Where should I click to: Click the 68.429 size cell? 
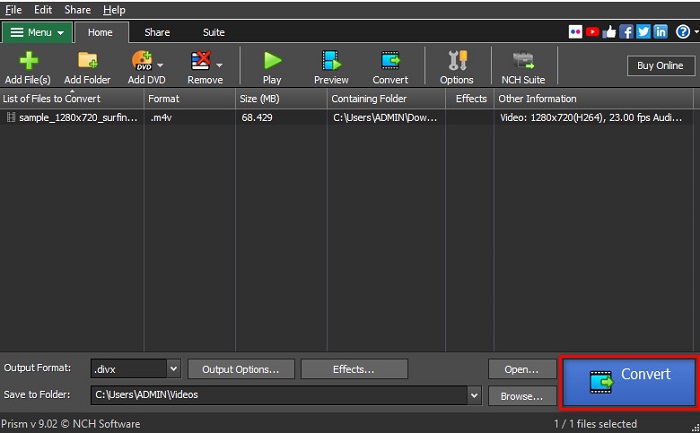[x=257, y=118]
